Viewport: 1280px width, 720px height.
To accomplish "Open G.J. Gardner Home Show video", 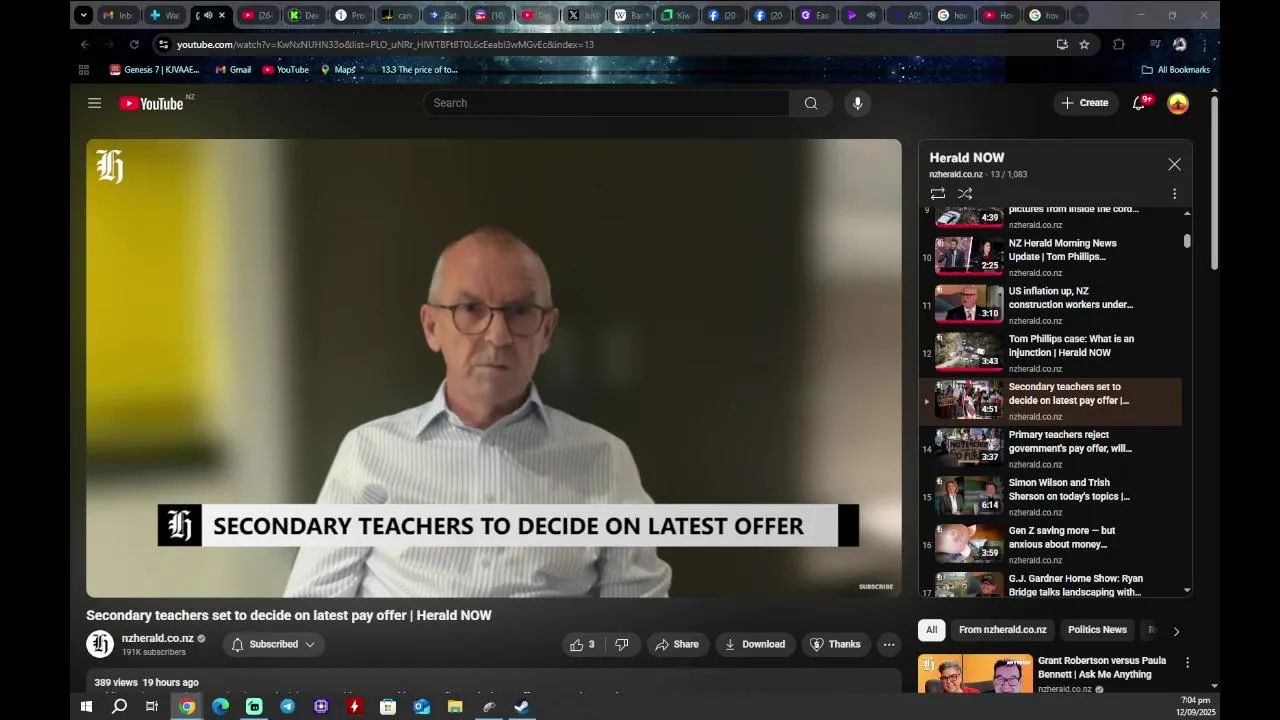I will (x=1050, y=584).
